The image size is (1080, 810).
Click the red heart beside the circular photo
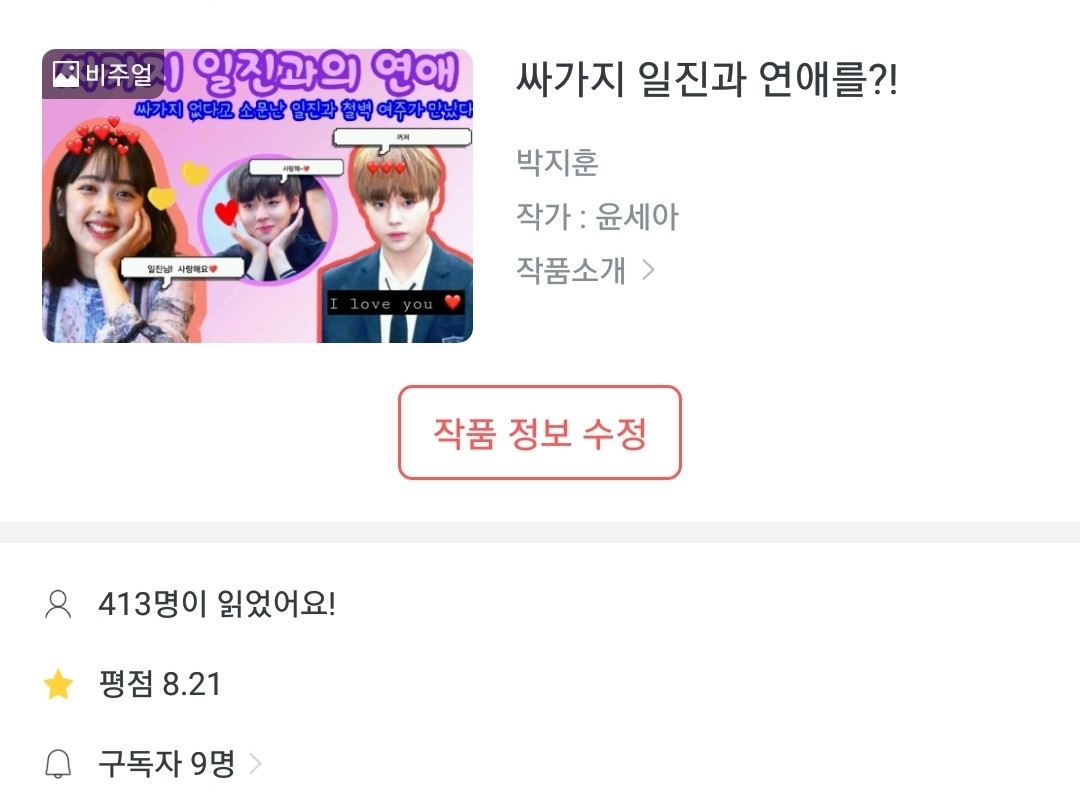point(227,212)
